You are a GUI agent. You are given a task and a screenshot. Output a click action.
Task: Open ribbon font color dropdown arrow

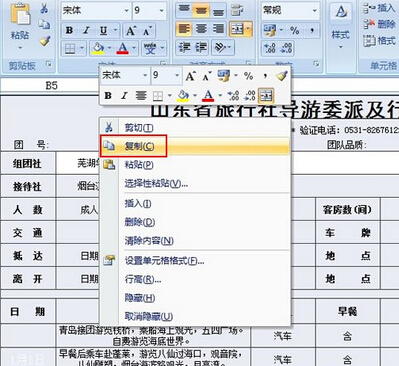click(x=134, y=49)
